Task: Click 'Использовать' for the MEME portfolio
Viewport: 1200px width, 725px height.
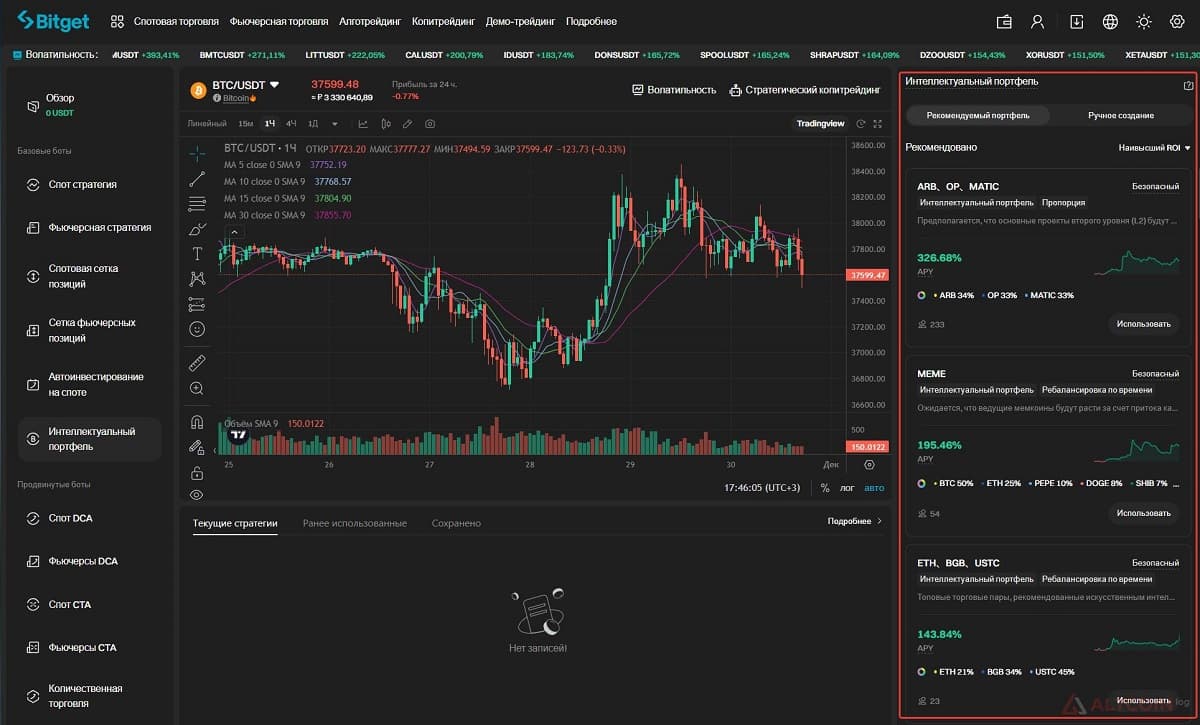Action: pos(1143,513)
